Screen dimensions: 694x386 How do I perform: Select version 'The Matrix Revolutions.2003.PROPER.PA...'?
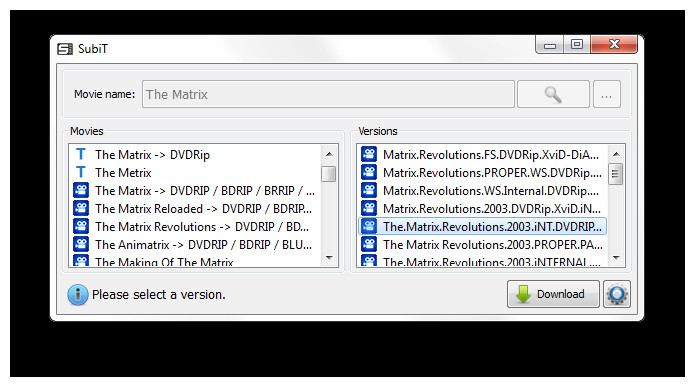tap(483, 244)
